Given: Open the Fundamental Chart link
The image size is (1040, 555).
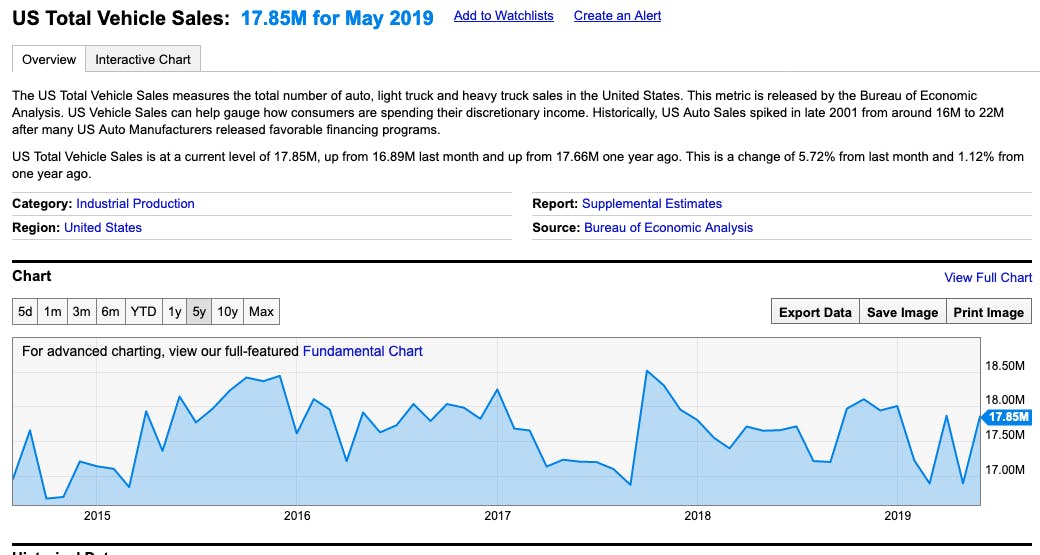Looking at the screenshot, I should pyautogui.click(x=362, y=352).
